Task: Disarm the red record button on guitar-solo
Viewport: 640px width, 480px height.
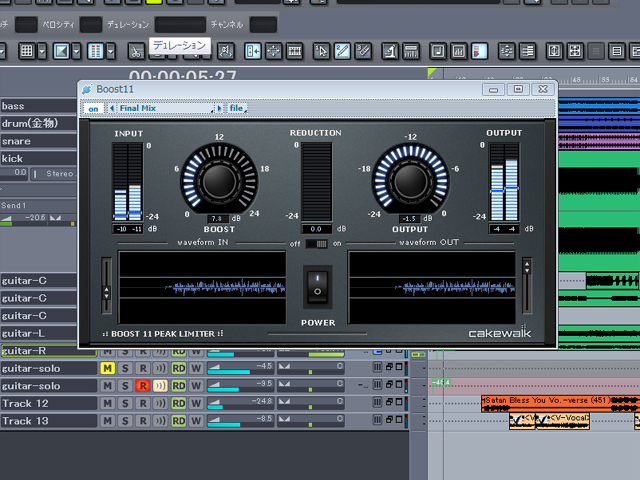Action: [143, 386]
